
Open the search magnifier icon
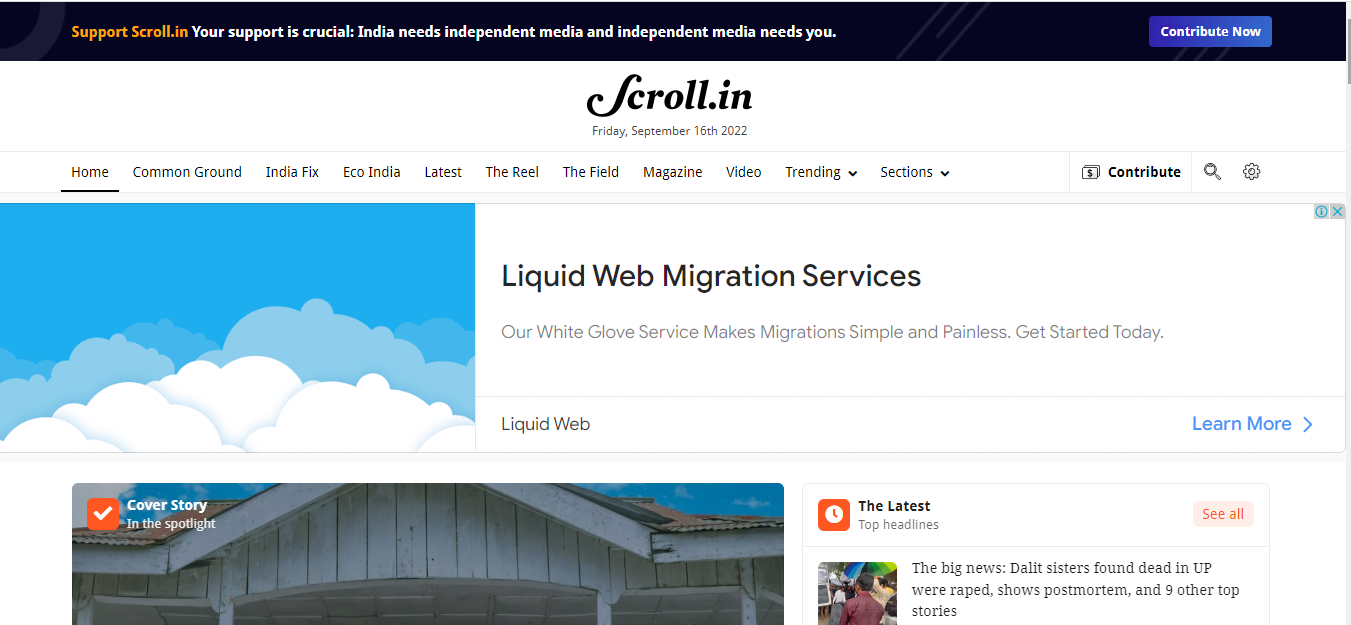(1212, 172)
